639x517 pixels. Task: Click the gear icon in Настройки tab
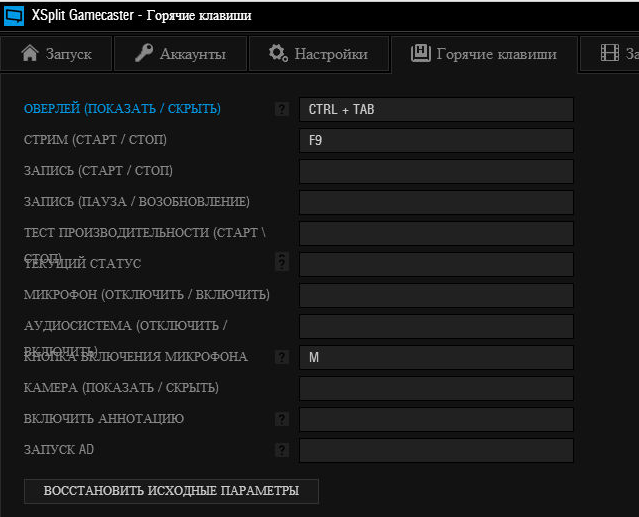(278, 53)
